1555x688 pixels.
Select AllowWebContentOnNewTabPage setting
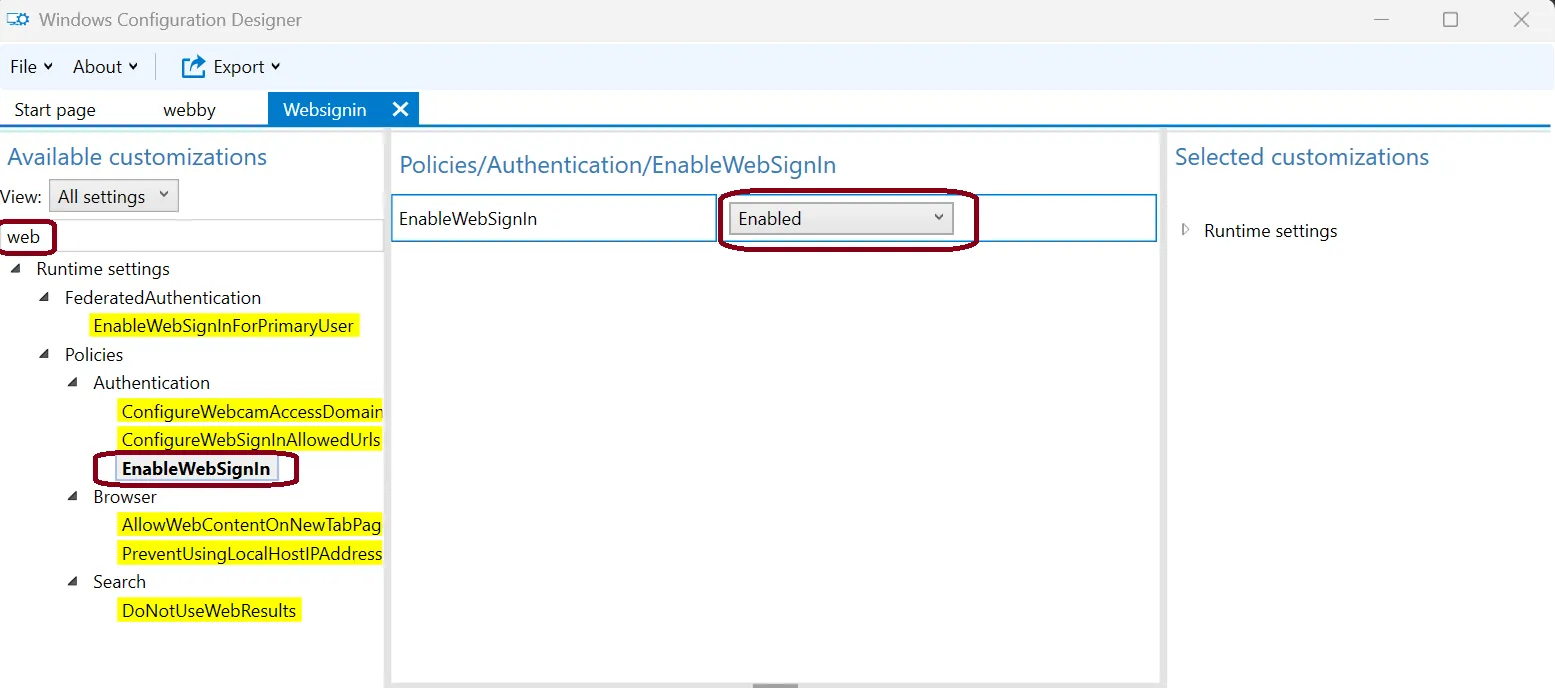250,525
